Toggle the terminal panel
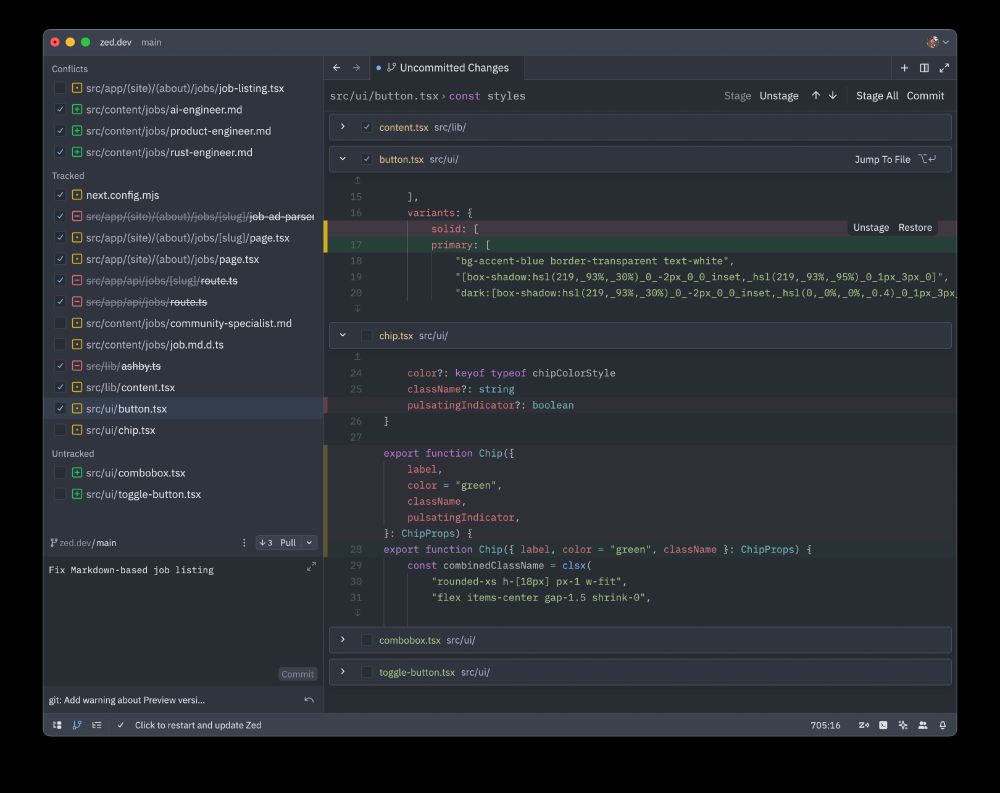1000x793 pixels. pos(883,725)
